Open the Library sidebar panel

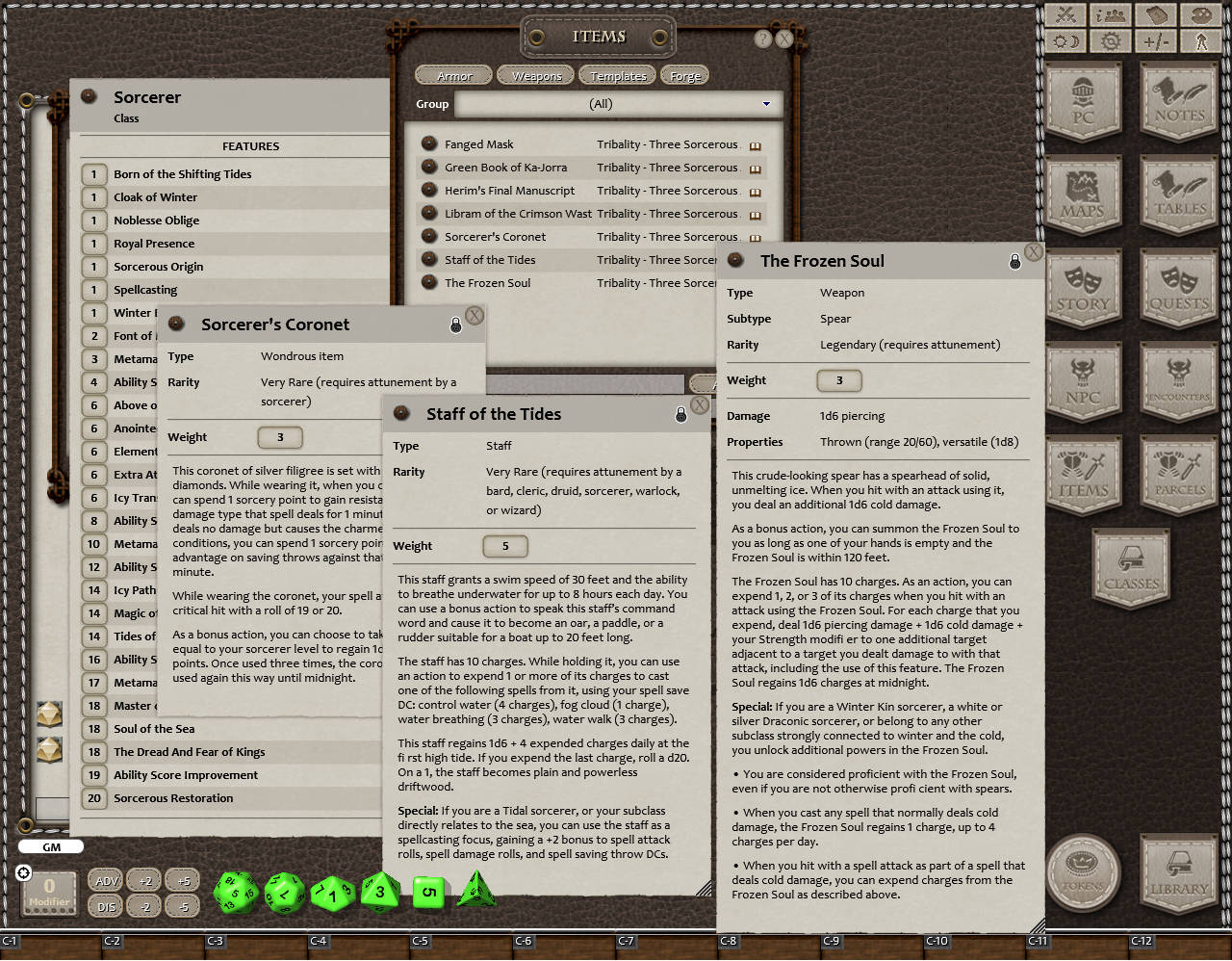(1178, 871)
